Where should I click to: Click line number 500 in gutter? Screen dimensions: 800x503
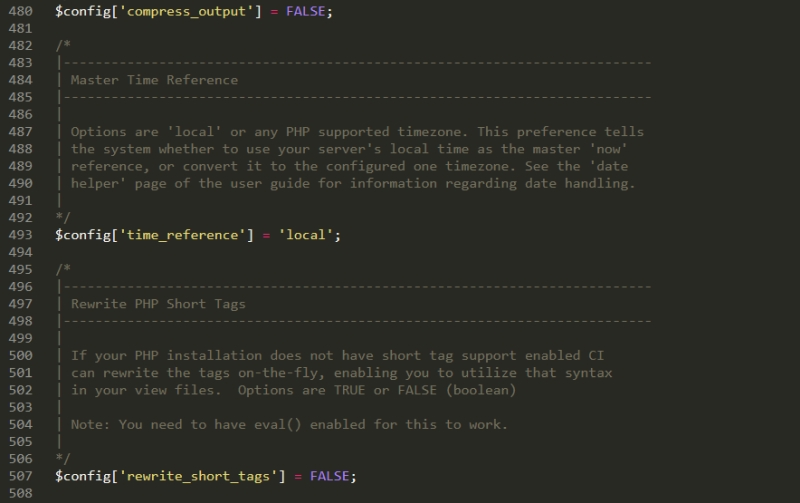pos(20,356)
